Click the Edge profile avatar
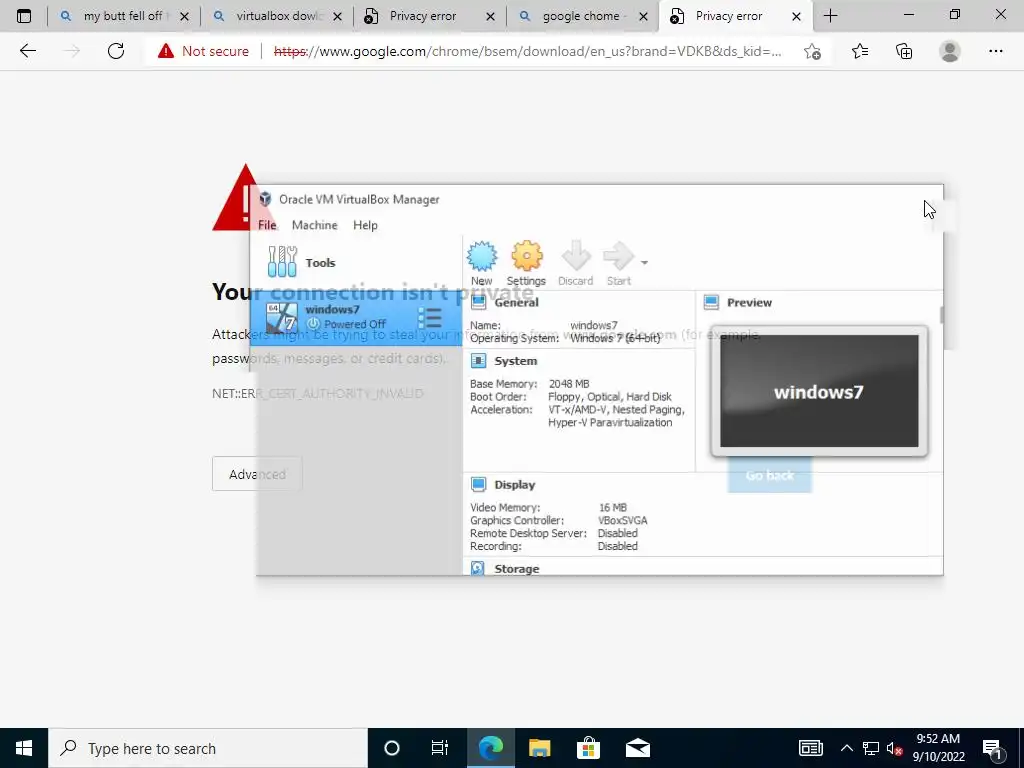 pyautogui.click(x=950, y=51)
